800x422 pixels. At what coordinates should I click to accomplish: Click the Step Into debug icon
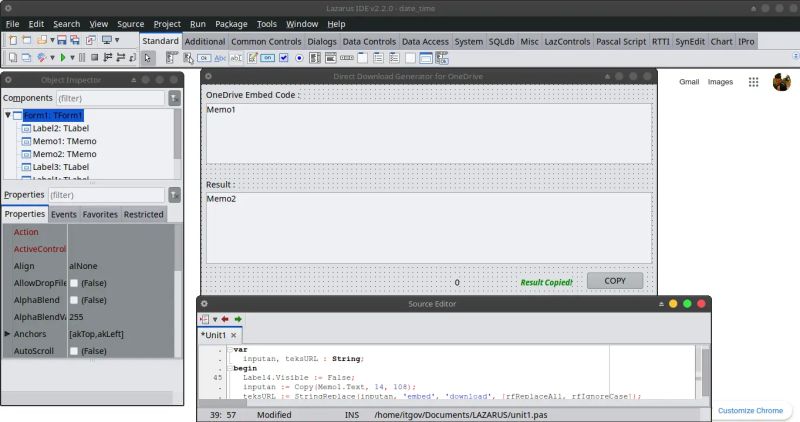point(108,58)
